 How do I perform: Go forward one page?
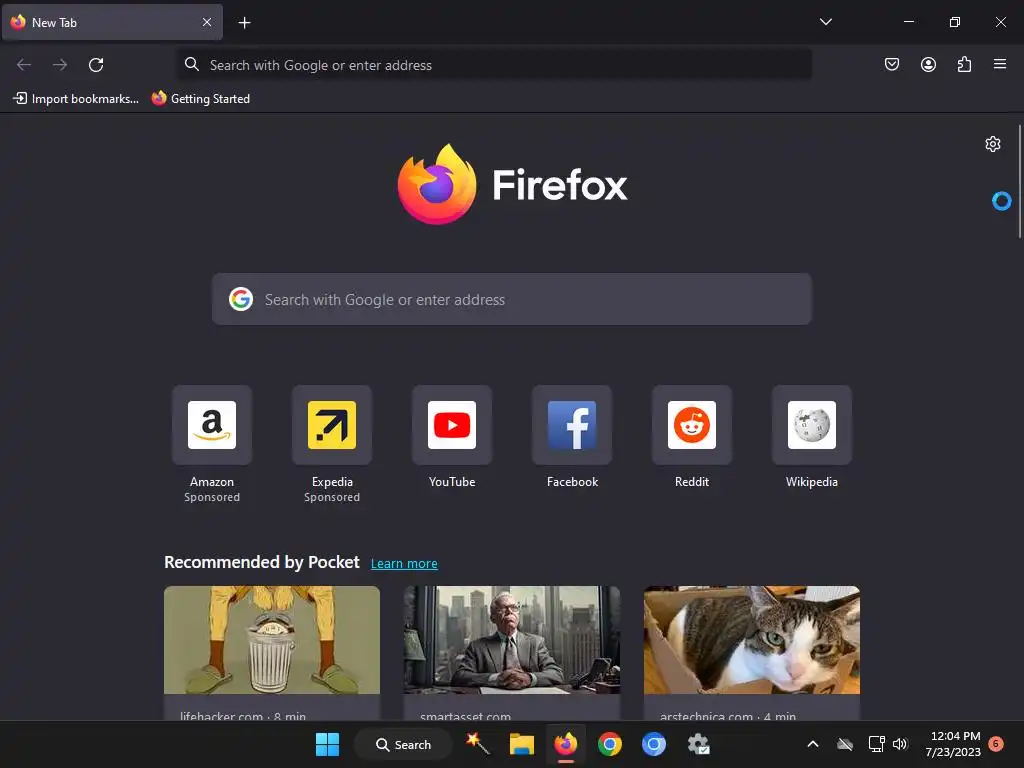coord(60,65)
